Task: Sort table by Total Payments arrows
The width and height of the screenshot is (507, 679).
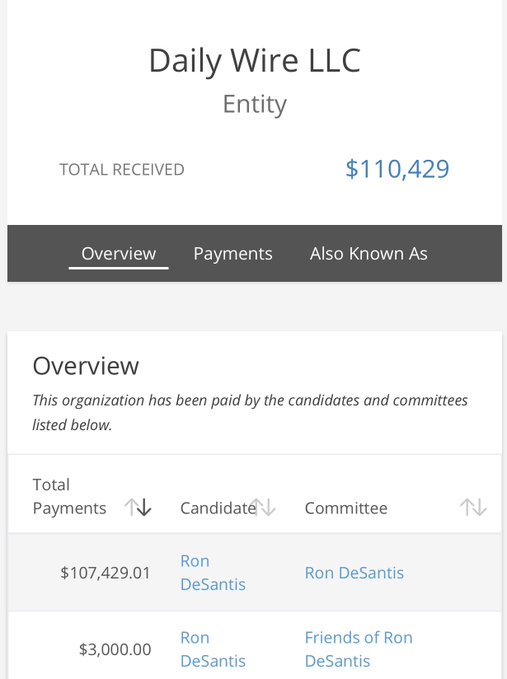Action: tap(138, 507)
